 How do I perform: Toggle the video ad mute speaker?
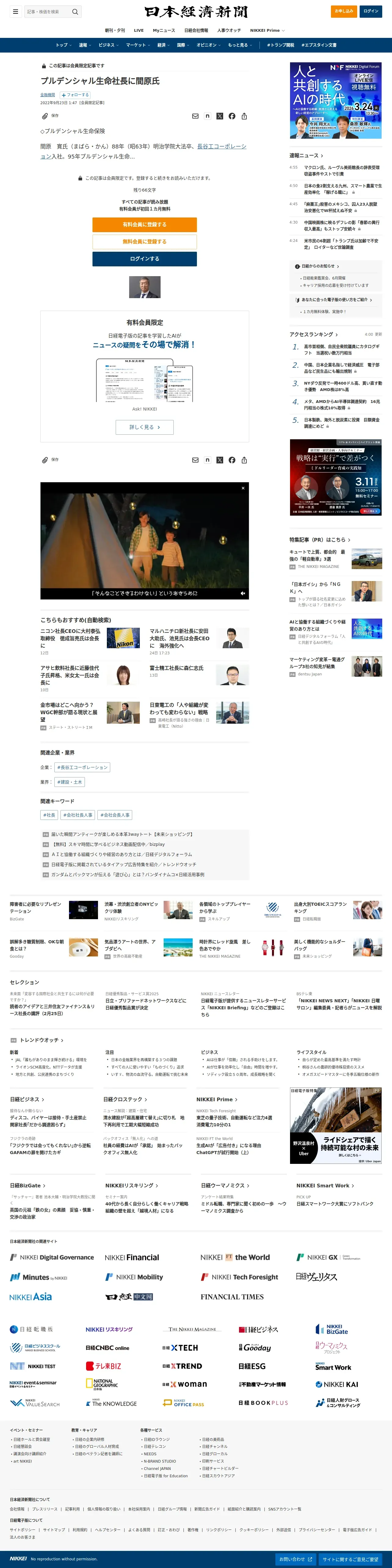243,593
